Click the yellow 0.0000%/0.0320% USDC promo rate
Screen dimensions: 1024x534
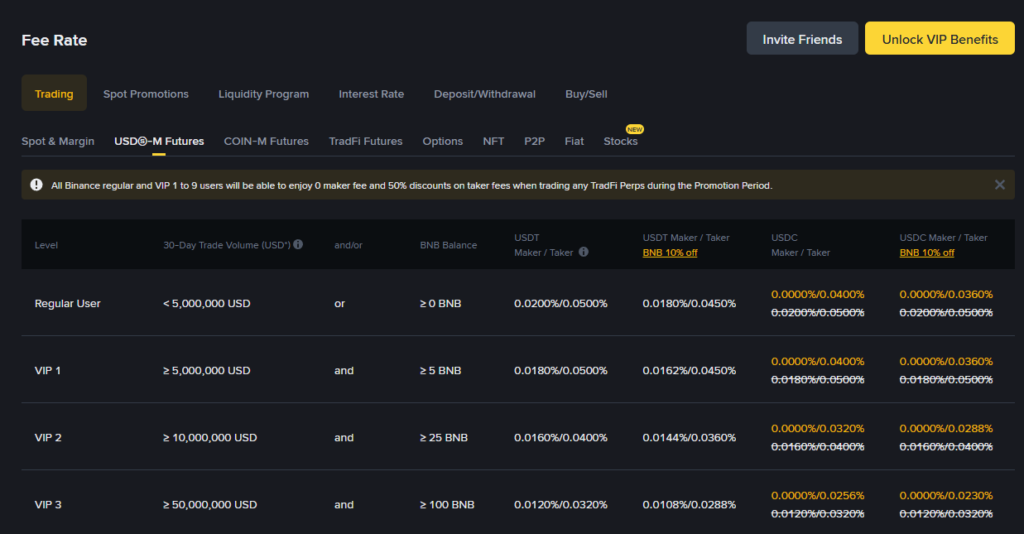(818, 428)
